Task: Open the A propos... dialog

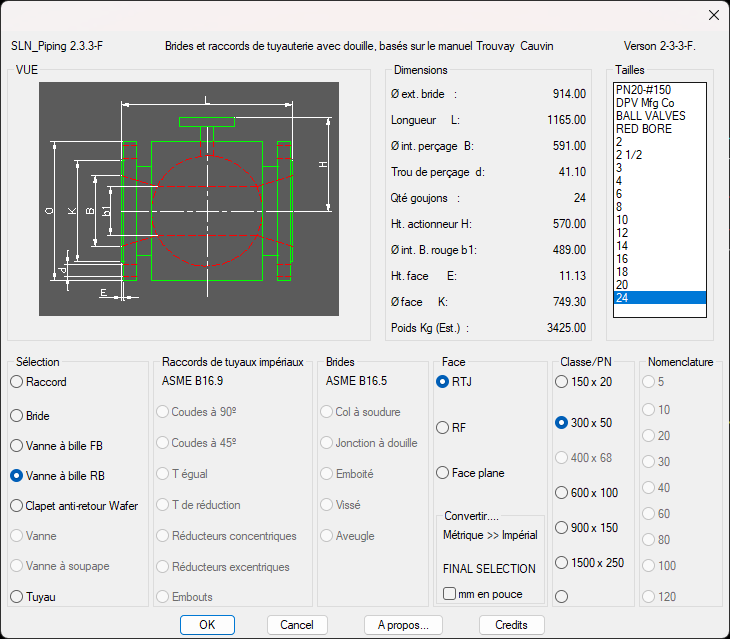Action: pos(403,625)
